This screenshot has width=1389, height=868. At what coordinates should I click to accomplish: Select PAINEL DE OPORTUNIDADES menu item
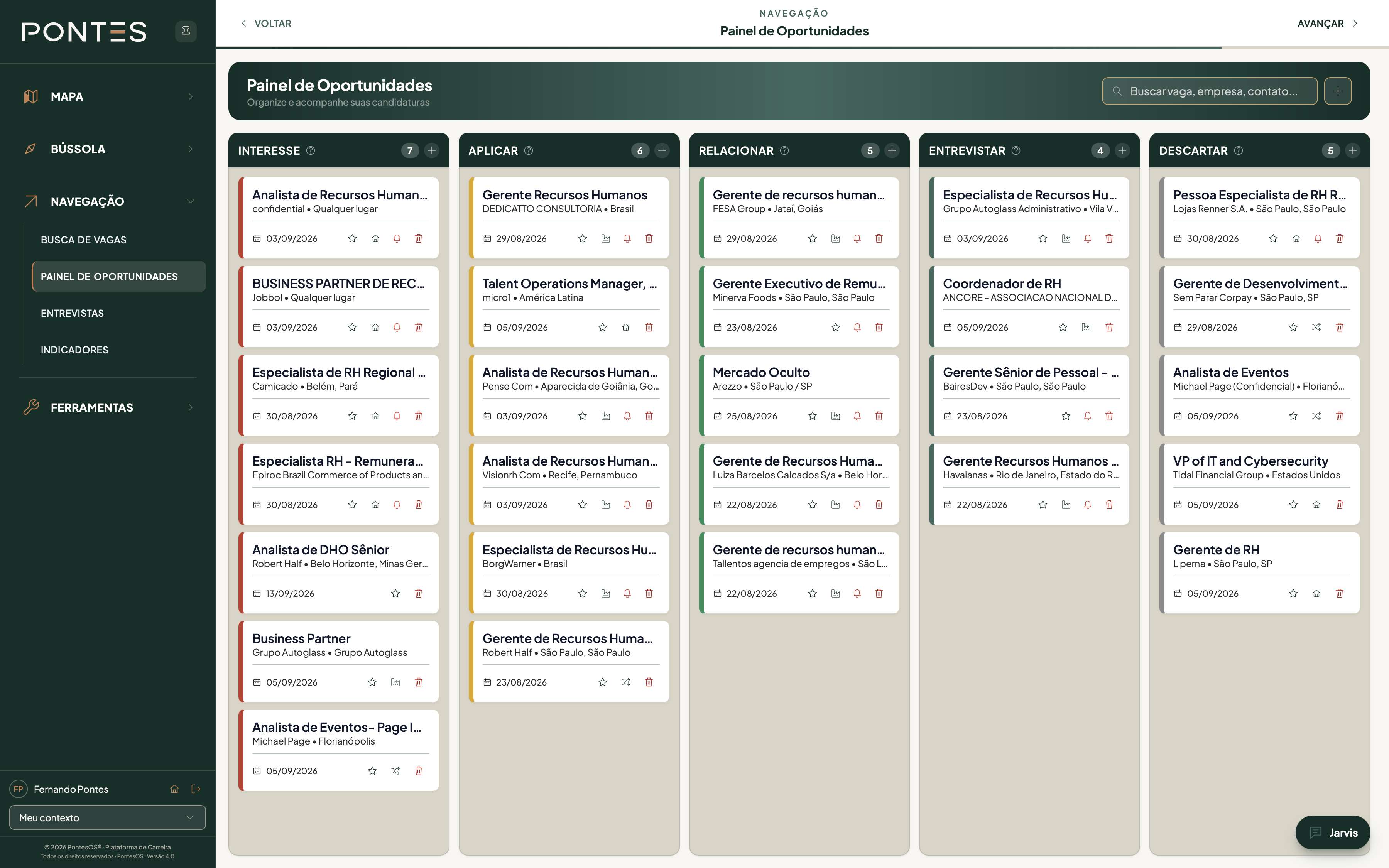[119, 276]
